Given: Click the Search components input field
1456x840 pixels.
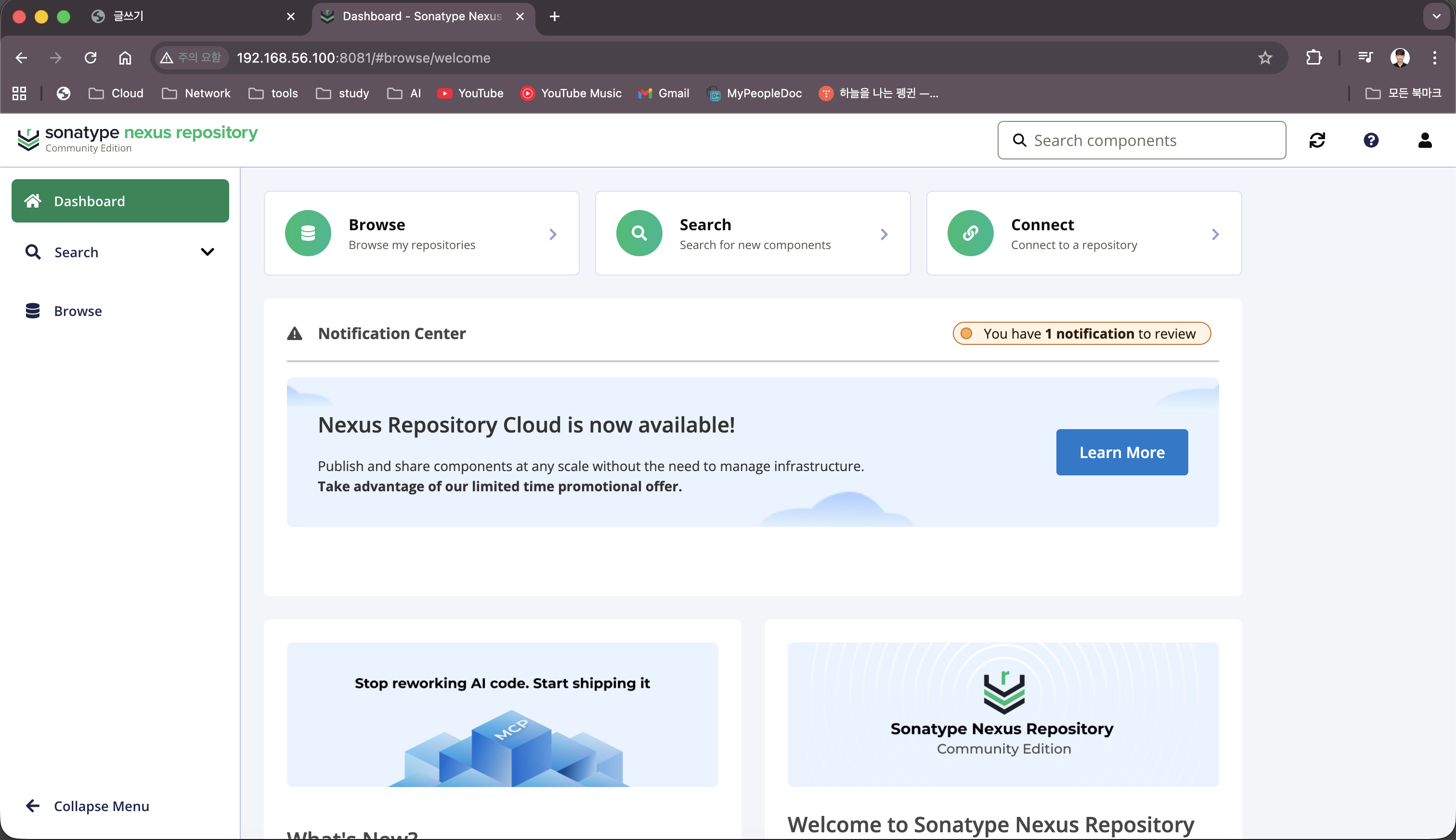Looking at the screenshot, I should 1142,140.
